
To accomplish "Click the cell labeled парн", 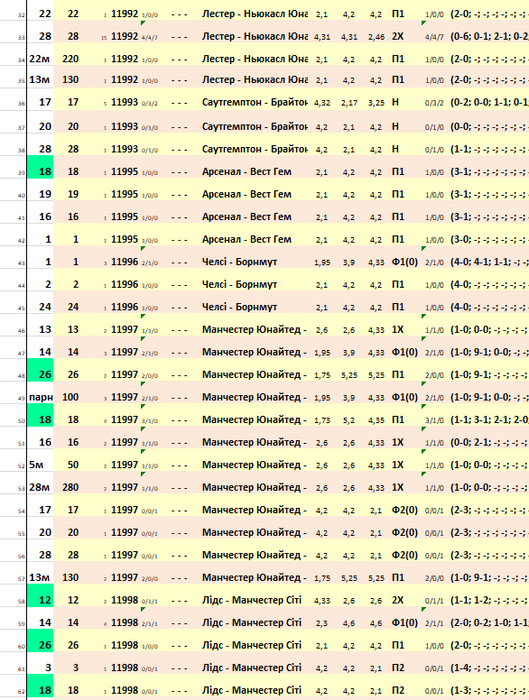I will point(40,397).
